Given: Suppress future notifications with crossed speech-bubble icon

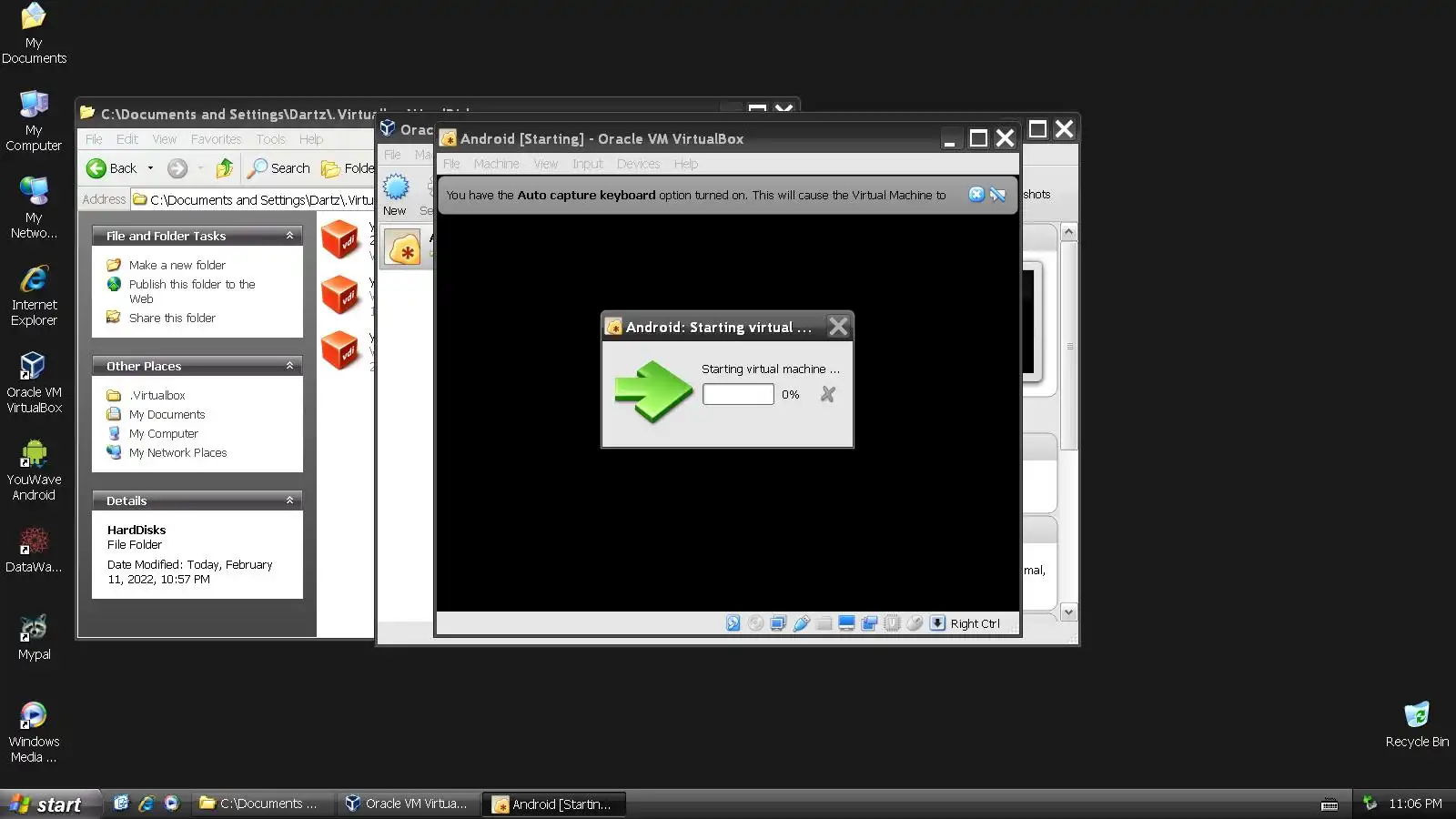Looking at the screenshot, I should [x=998, y=195].
